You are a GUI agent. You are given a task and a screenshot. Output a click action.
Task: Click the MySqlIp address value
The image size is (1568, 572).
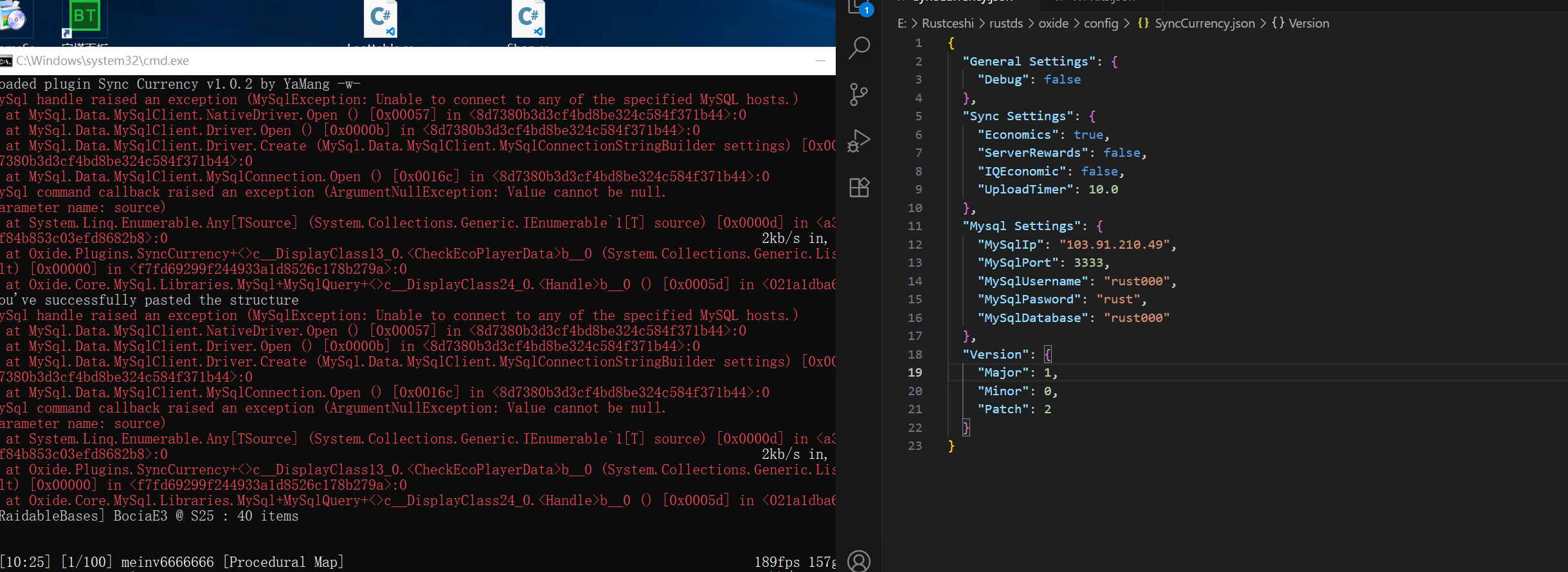[x=1114, y=245]
